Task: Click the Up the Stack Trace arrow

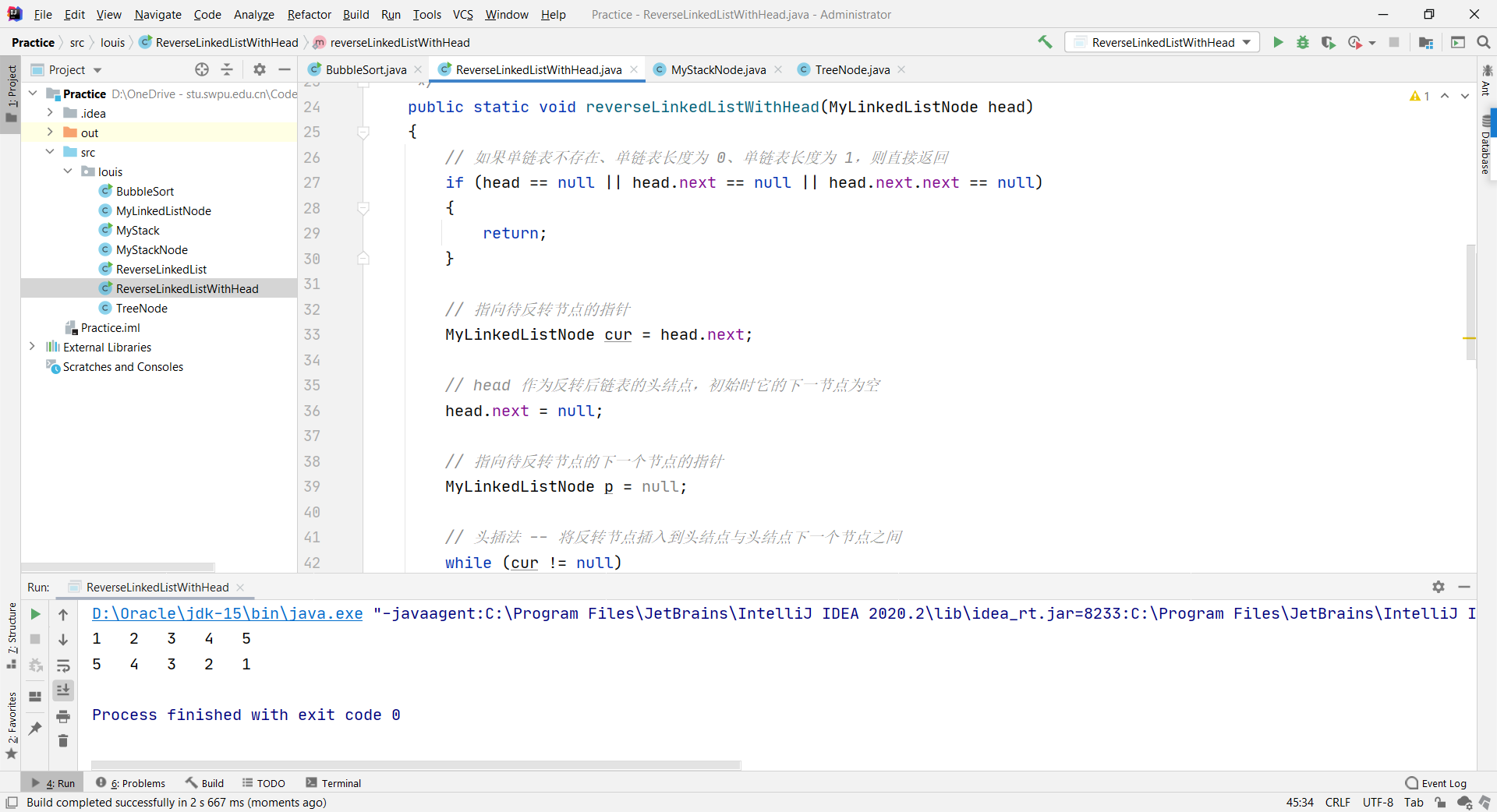Action: point(63,614)
